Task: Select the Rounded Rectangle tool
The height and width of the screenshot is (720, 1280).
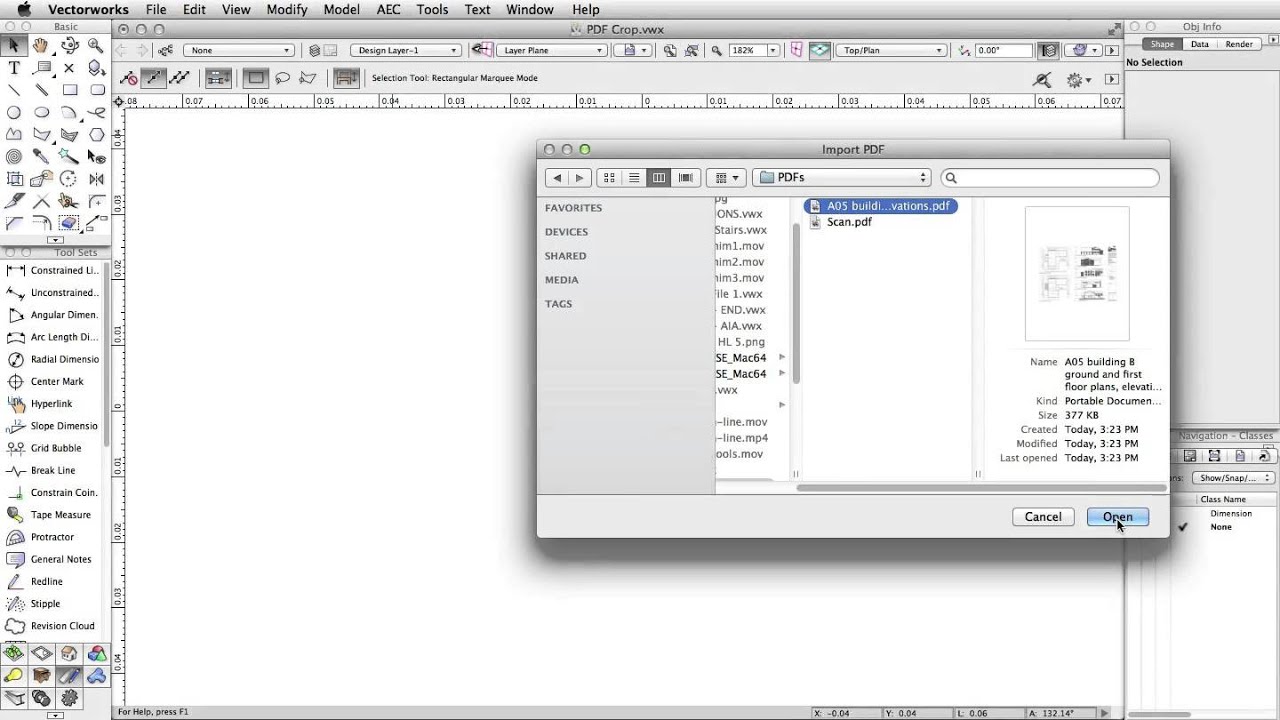Action: (96, 90)
